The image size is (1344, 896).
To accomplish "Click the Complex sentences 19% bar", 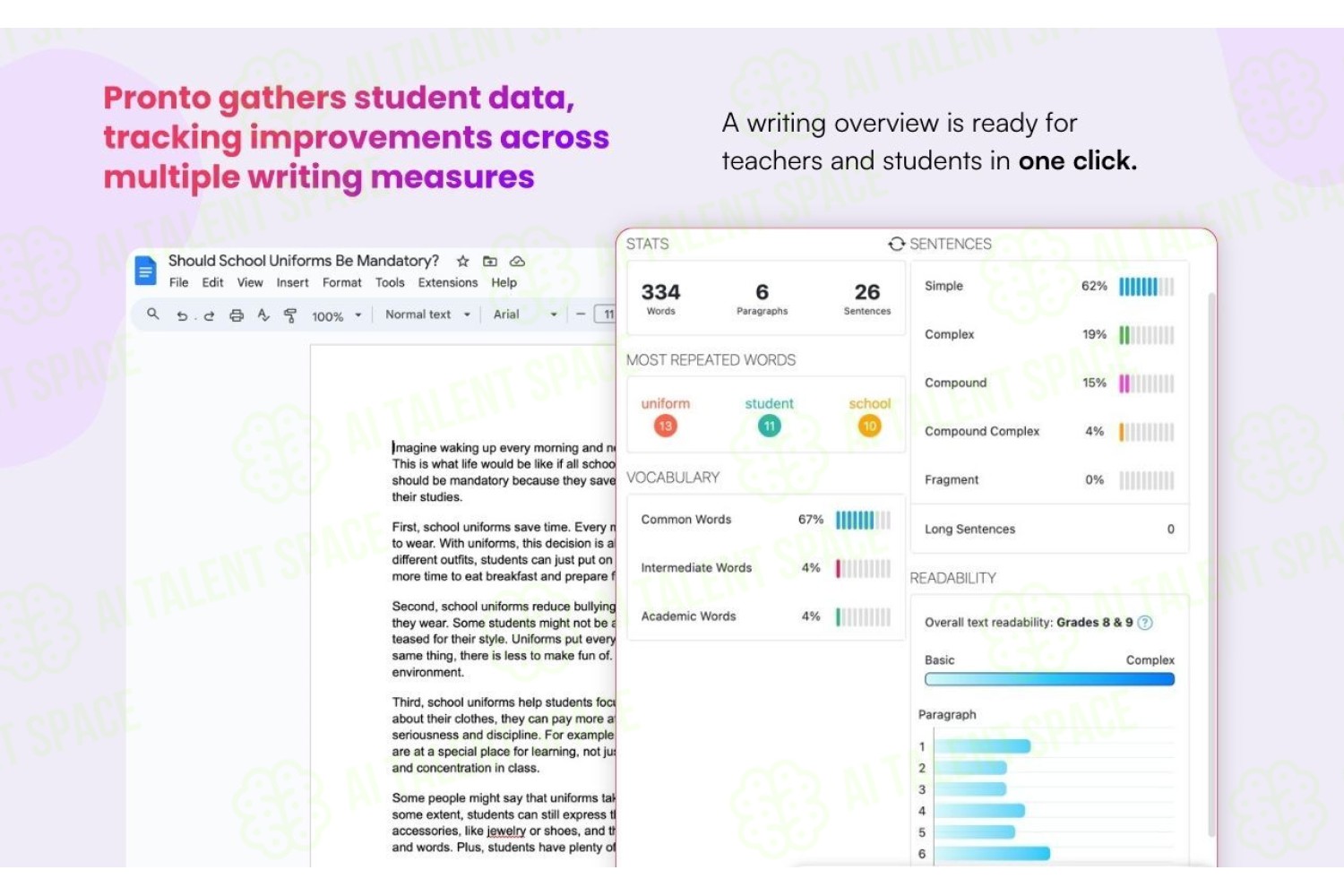I will (1146, 335).
